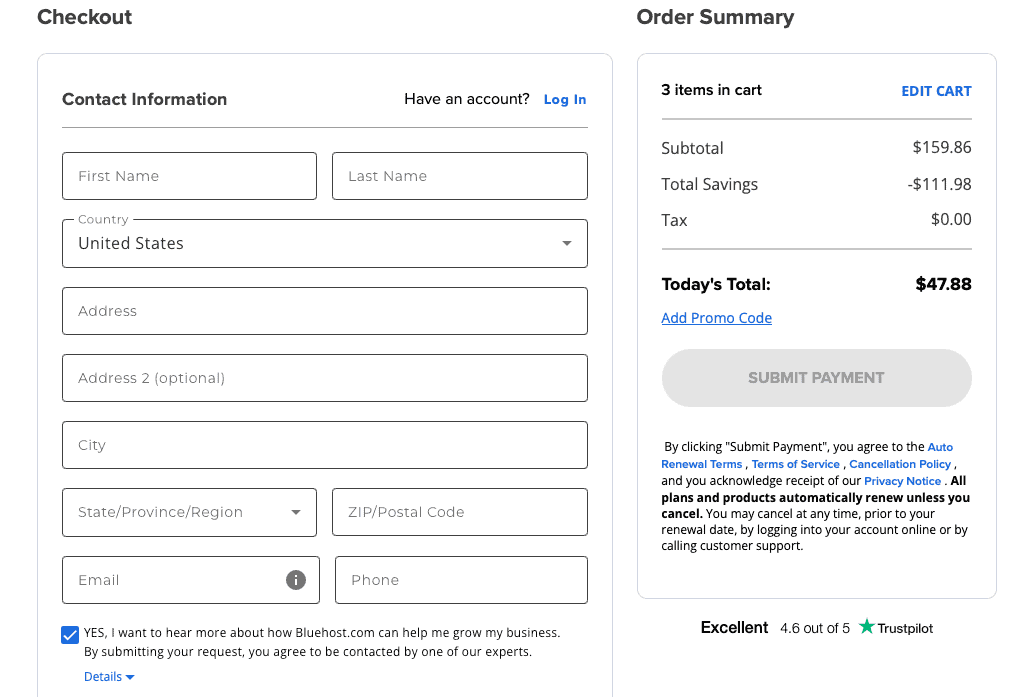Click the Phone input field

461,580
